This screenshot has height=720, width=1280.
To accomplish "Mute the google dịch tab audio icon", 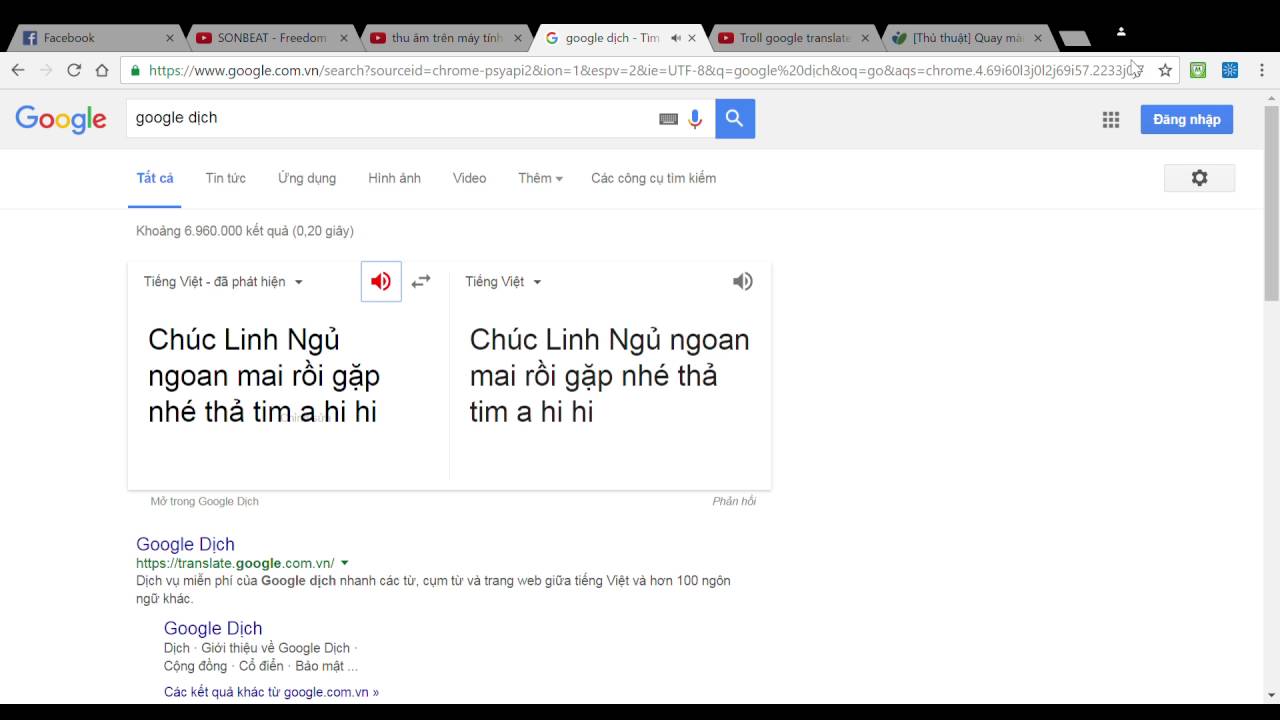I will coord(675,38).
